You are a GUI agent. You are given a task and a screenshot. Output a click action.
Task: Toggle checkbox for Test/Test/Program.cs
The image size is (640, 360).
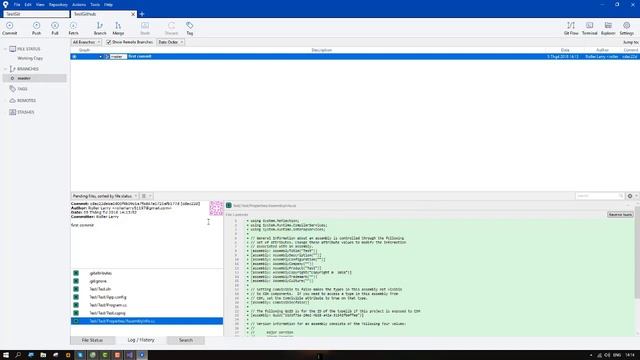[76, 305]
